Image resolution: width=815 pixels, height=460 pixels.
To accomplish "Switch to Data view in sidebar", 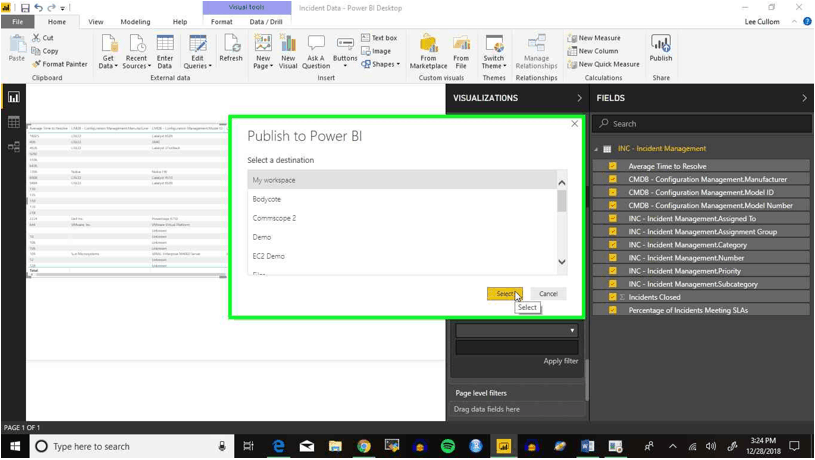I will click(x=14, y=122).
